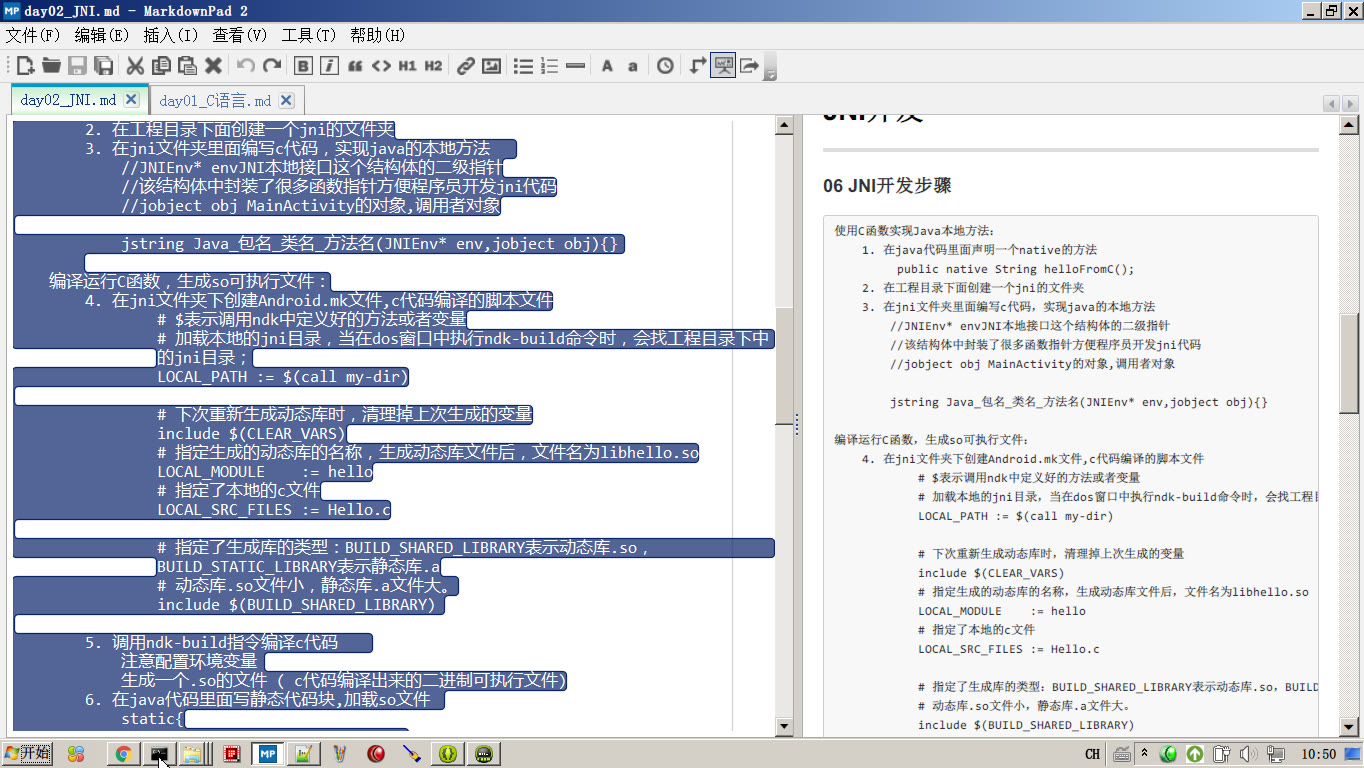
Task: Open Chrome from the taskbar
Action: tap(124, 754)
